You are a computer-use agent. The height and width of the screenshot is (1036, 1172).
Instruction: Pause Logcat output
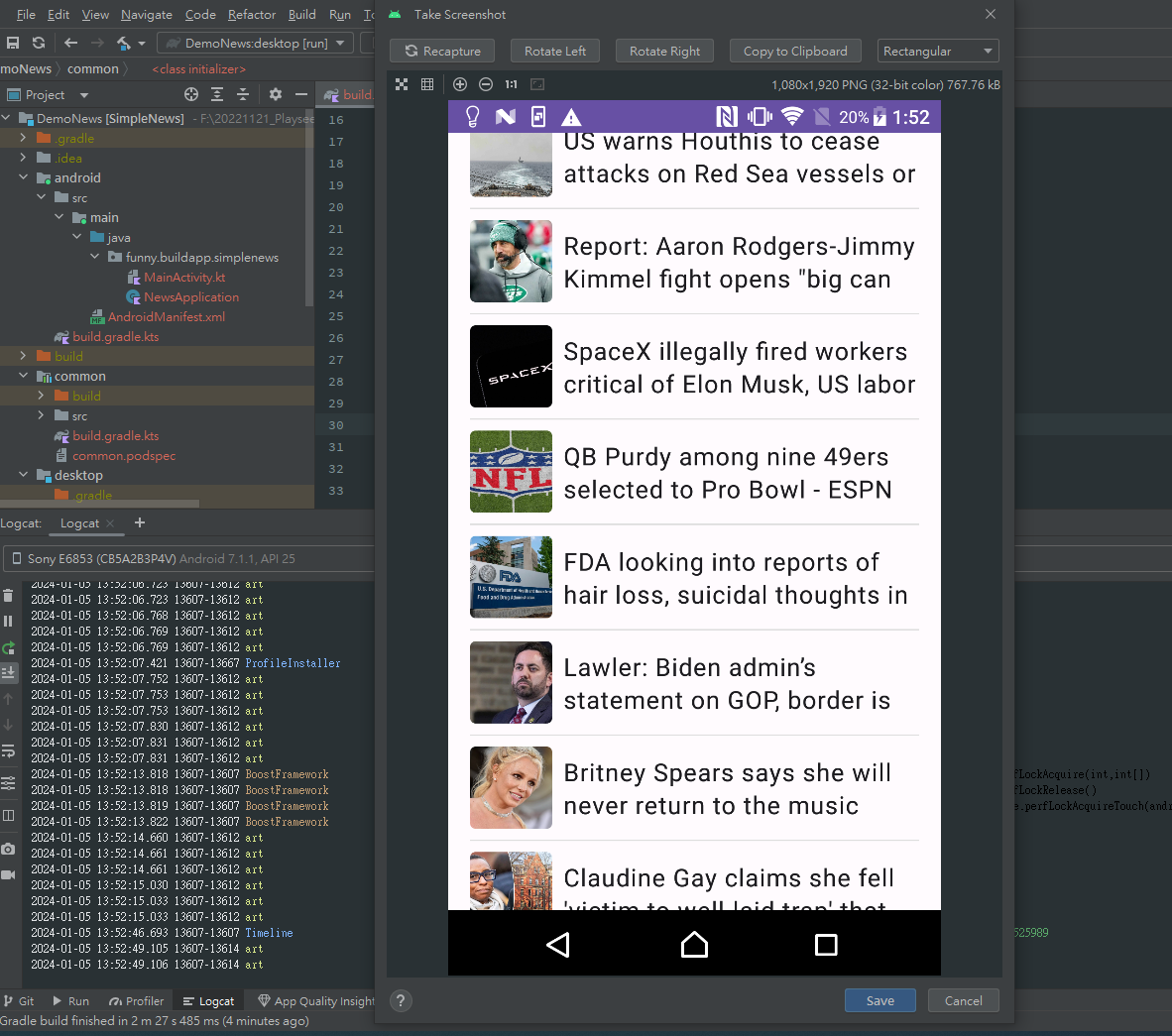point(8,622)
